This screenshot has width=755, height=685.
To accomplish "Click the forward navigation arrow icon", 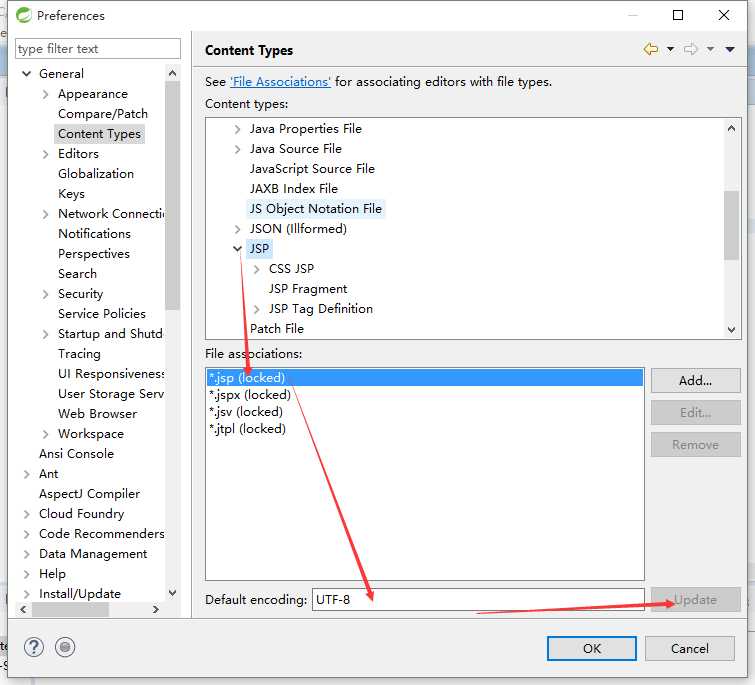I will click(x=690, y=49).
